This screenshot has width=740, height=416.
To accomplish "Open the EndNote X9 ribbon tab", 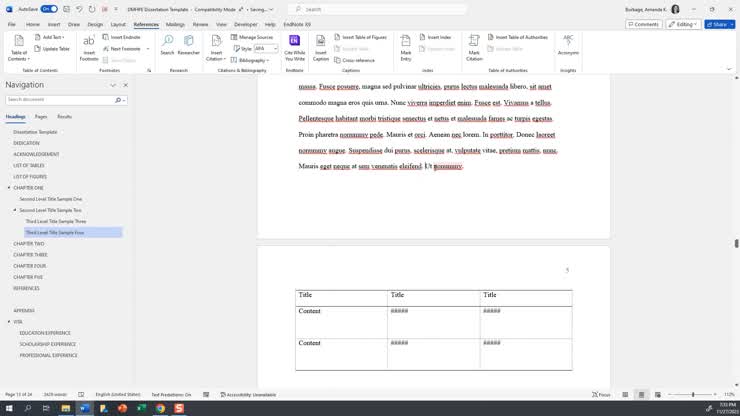I will 297,24.
